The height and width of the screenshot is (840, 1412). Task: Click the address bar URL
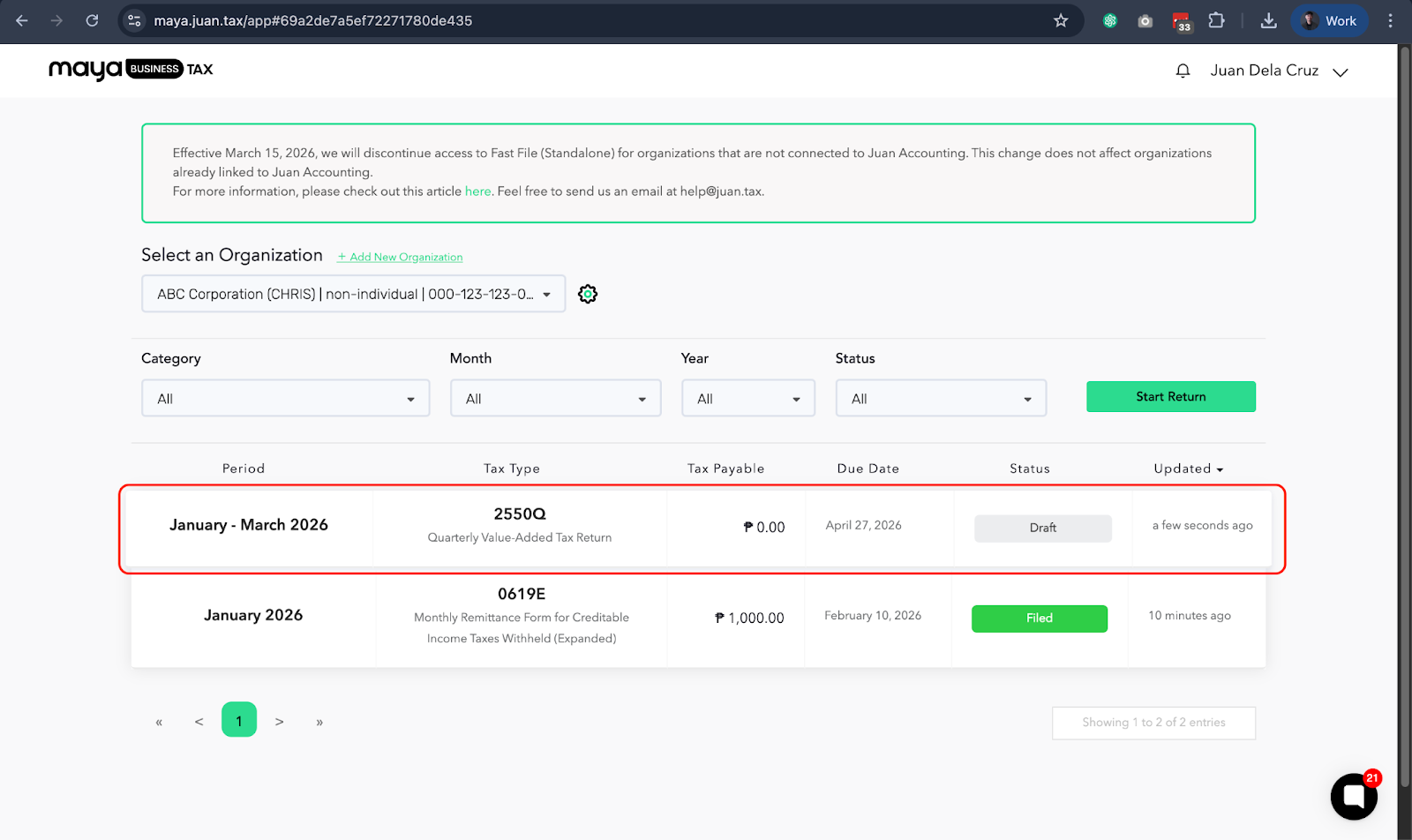coord(313,20)
